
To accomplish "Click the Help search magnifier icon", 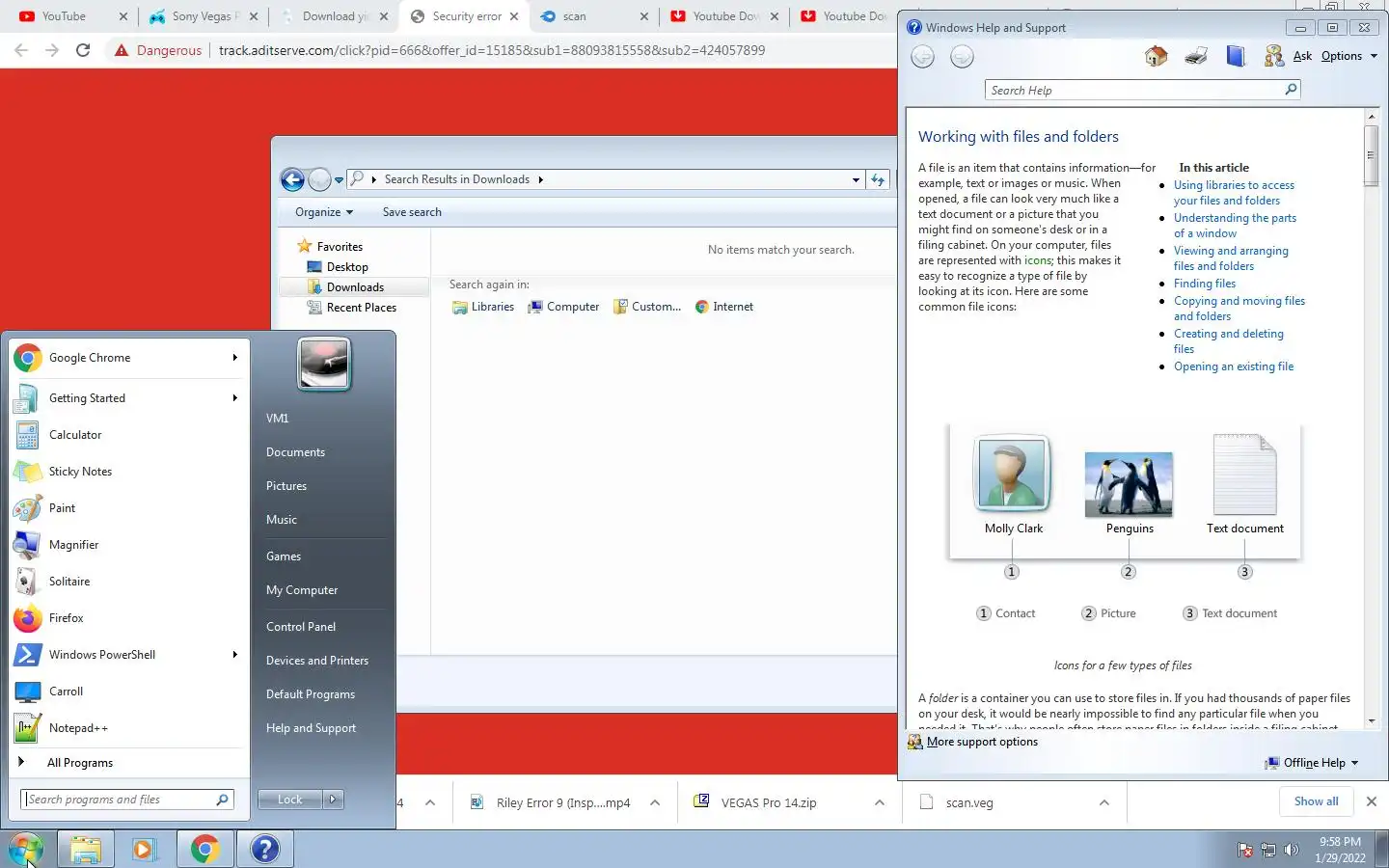I will [1291, 90].
